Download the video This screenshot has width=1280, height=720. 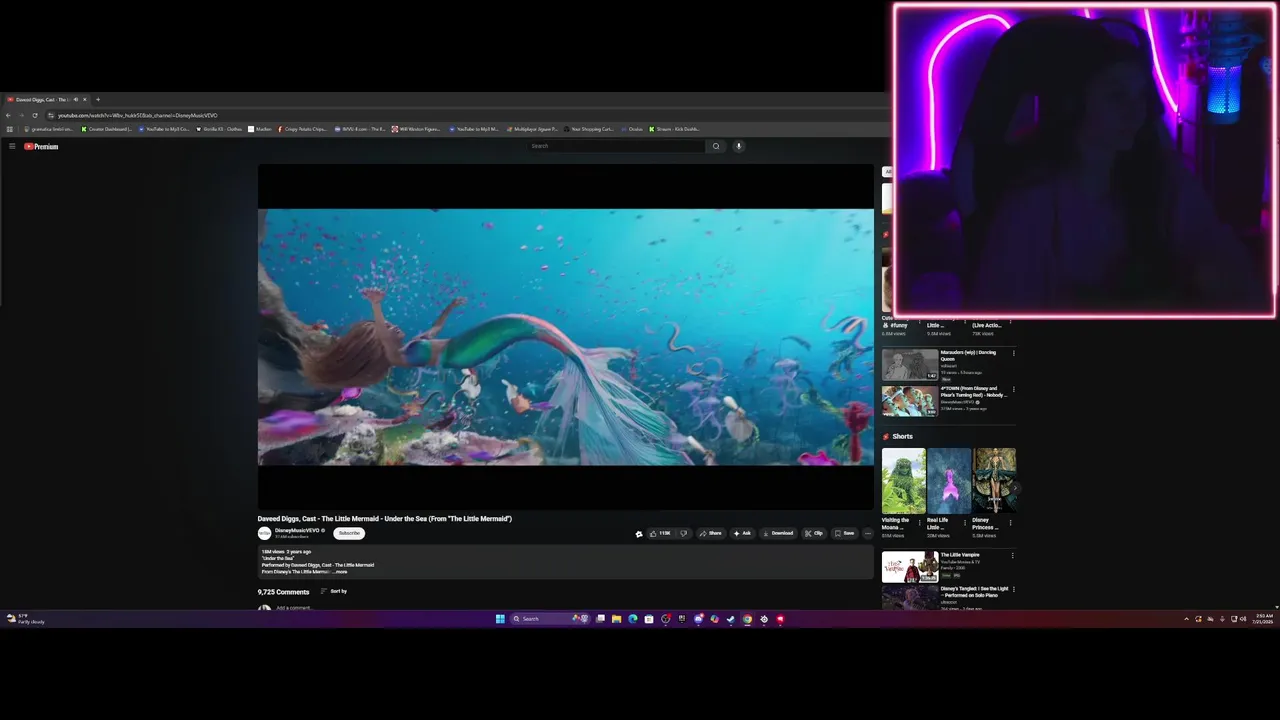coord(778,533)
